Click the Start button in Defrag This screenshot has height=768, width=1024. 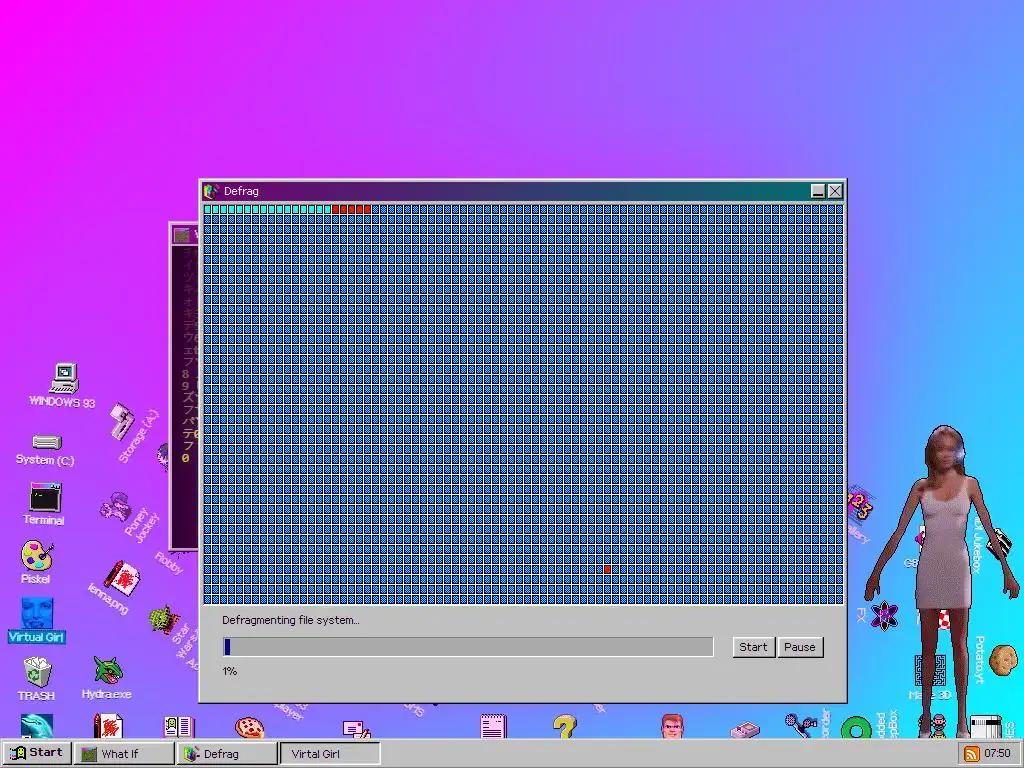point(753,647)
